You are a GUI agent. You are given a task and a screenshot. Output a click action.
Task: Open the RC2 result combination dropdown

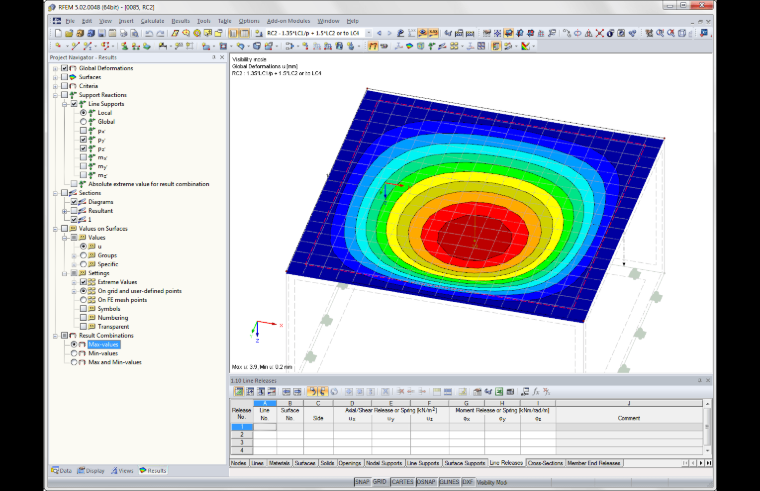[x=369, y=33]
